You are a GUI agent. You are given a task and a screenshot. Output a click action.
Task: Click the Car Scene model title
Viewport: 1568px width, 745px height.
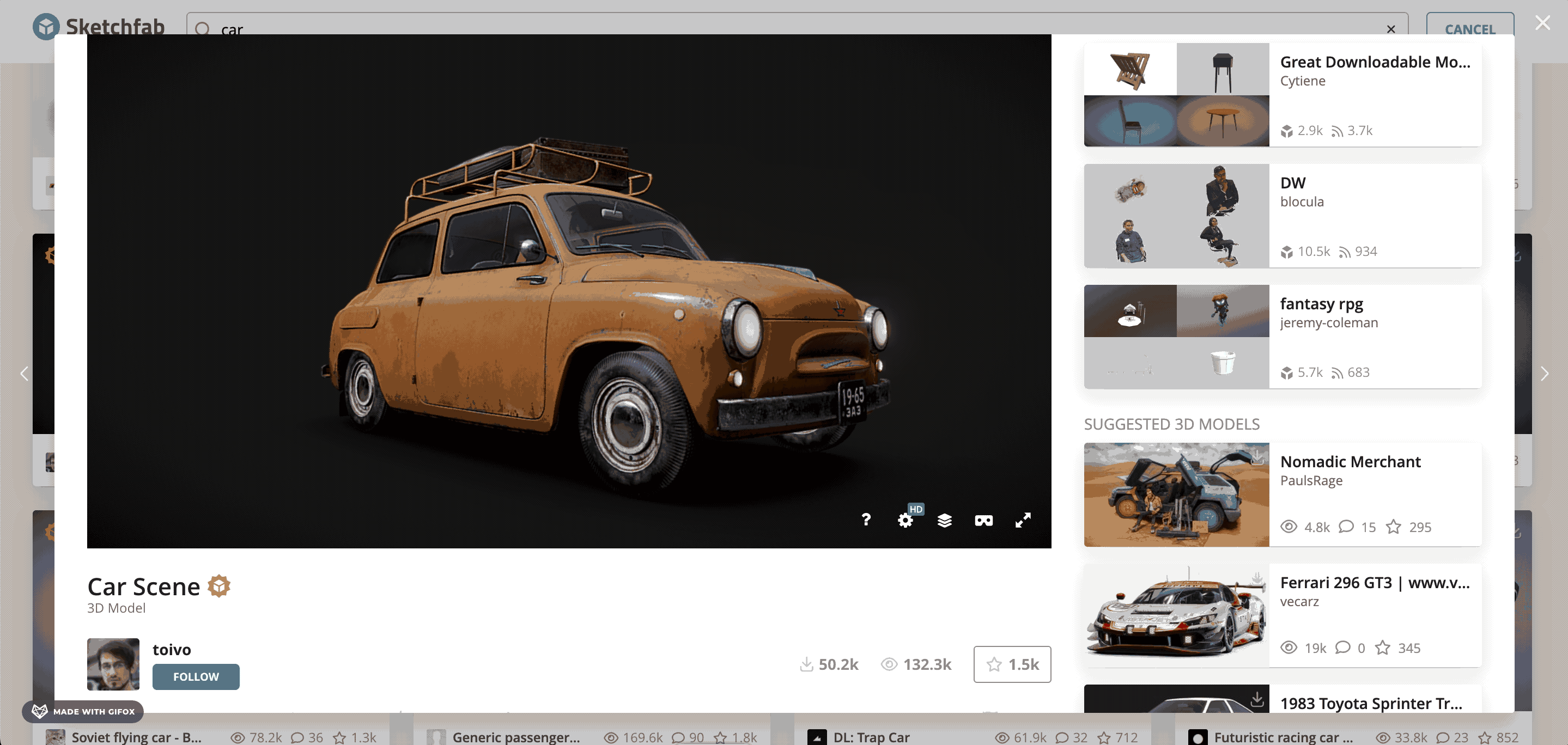point(144,586)
